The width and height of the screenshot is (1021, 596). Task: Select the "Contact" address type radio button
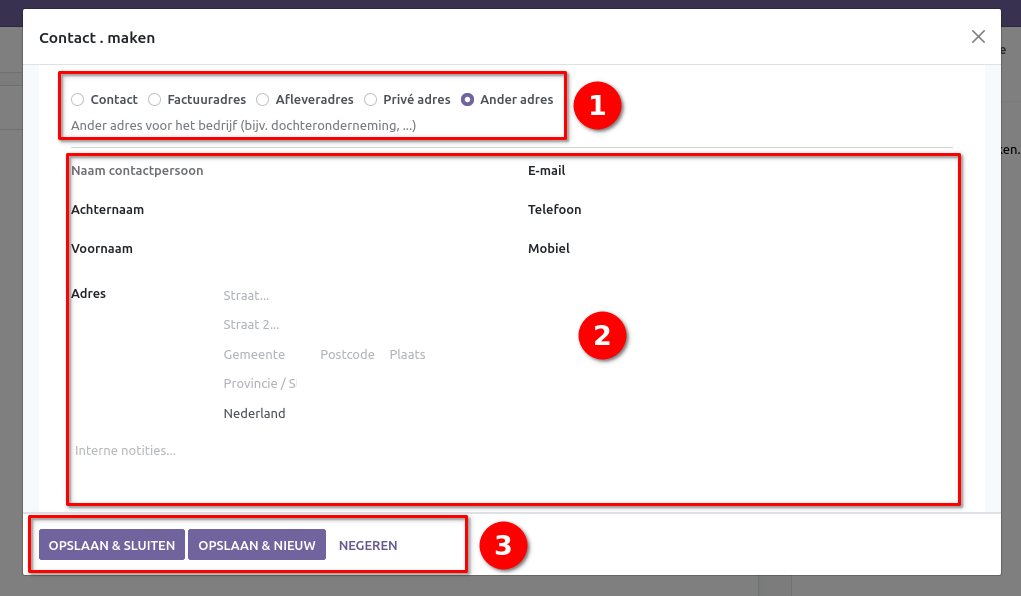coord(77,99)
